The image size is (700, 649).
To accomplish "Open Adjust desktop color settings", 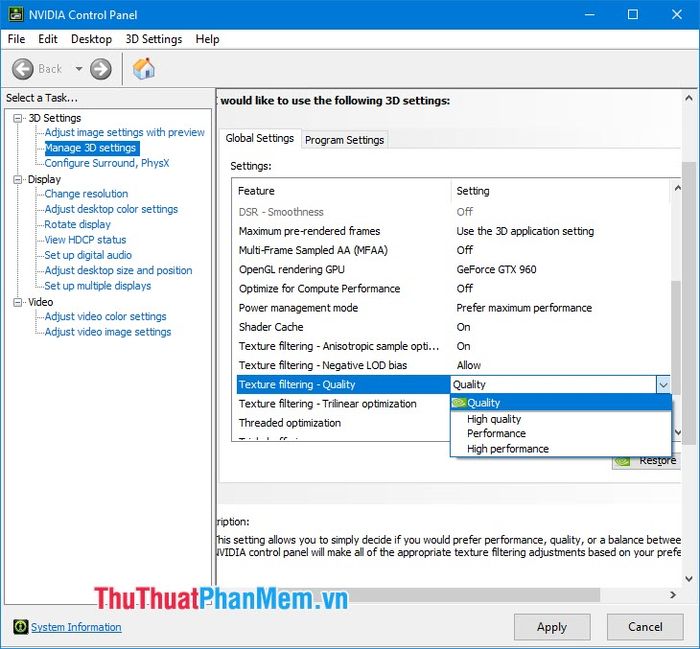I will [x=111, y=209].
